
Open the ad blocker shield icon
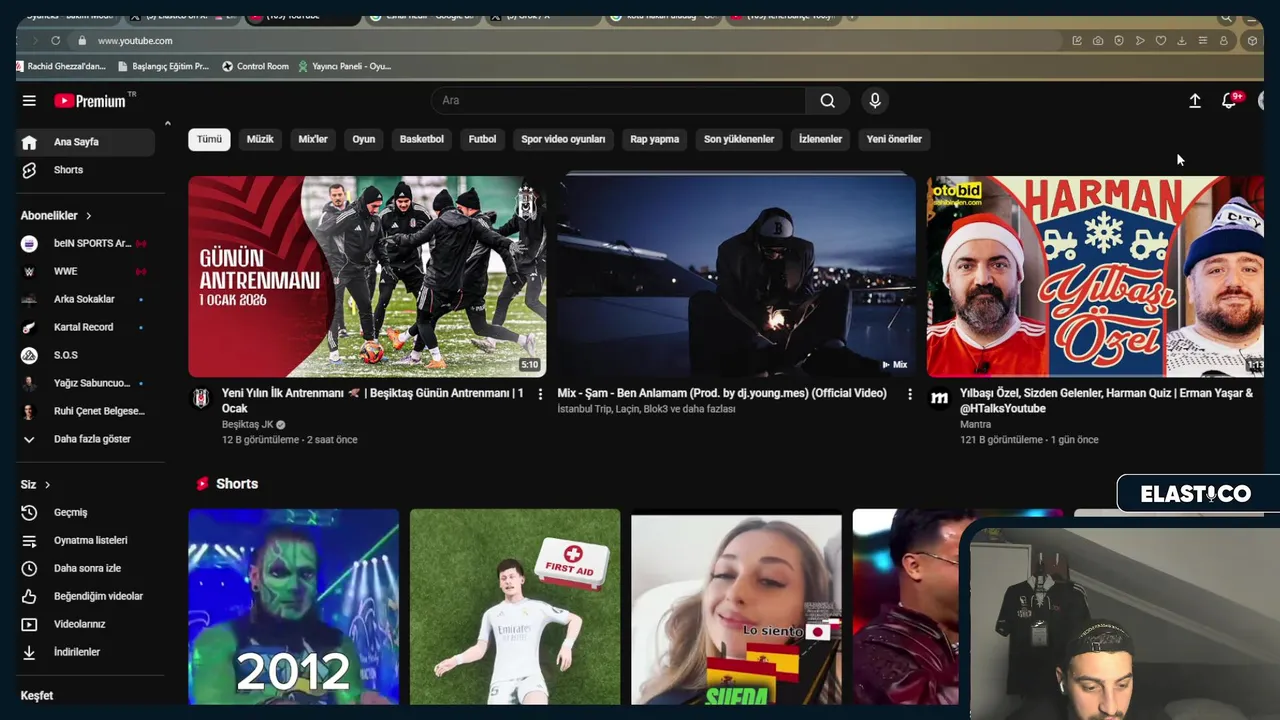[x=1119, y=41]
